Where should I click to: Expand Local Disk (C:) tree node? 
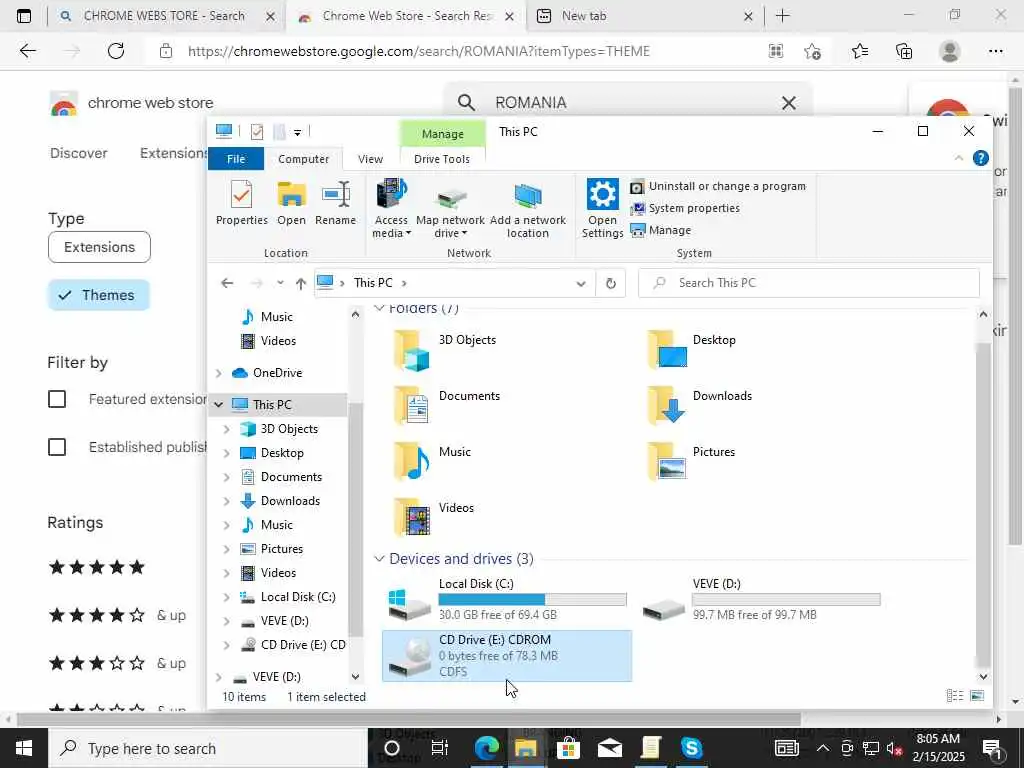point(227,597)
